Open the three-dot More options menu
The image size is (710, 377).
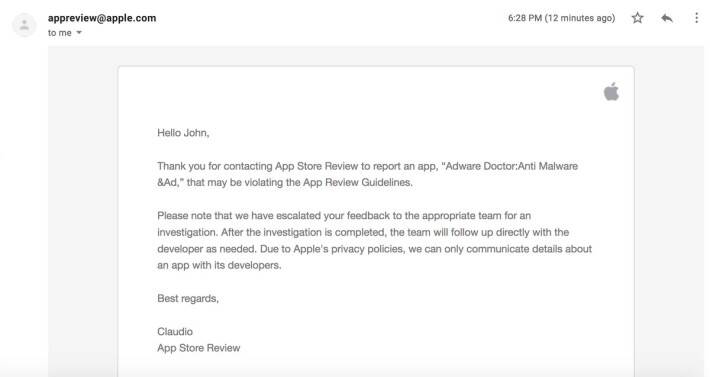tap(696, 18)
